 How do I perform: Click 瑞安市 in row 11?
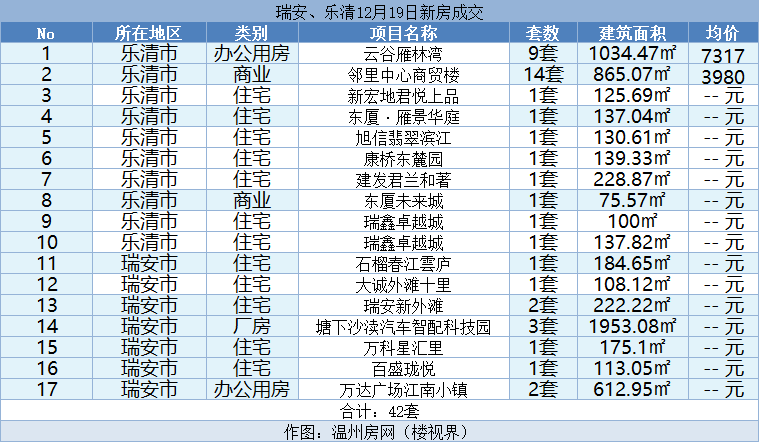tap(149, 263)
